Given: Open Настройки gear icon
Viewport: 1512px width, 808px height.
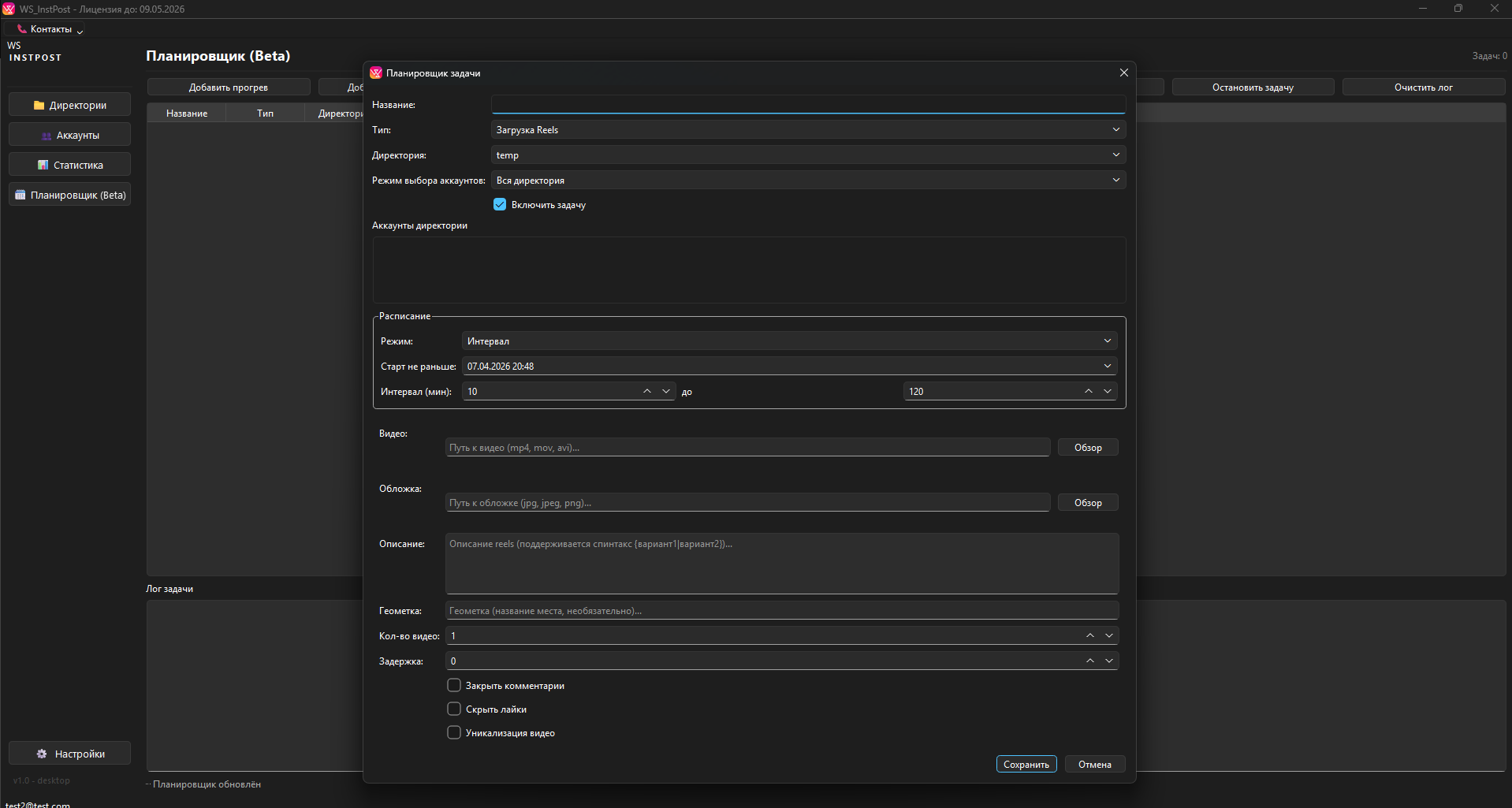Looking at the screenshot, I should 42,754.
